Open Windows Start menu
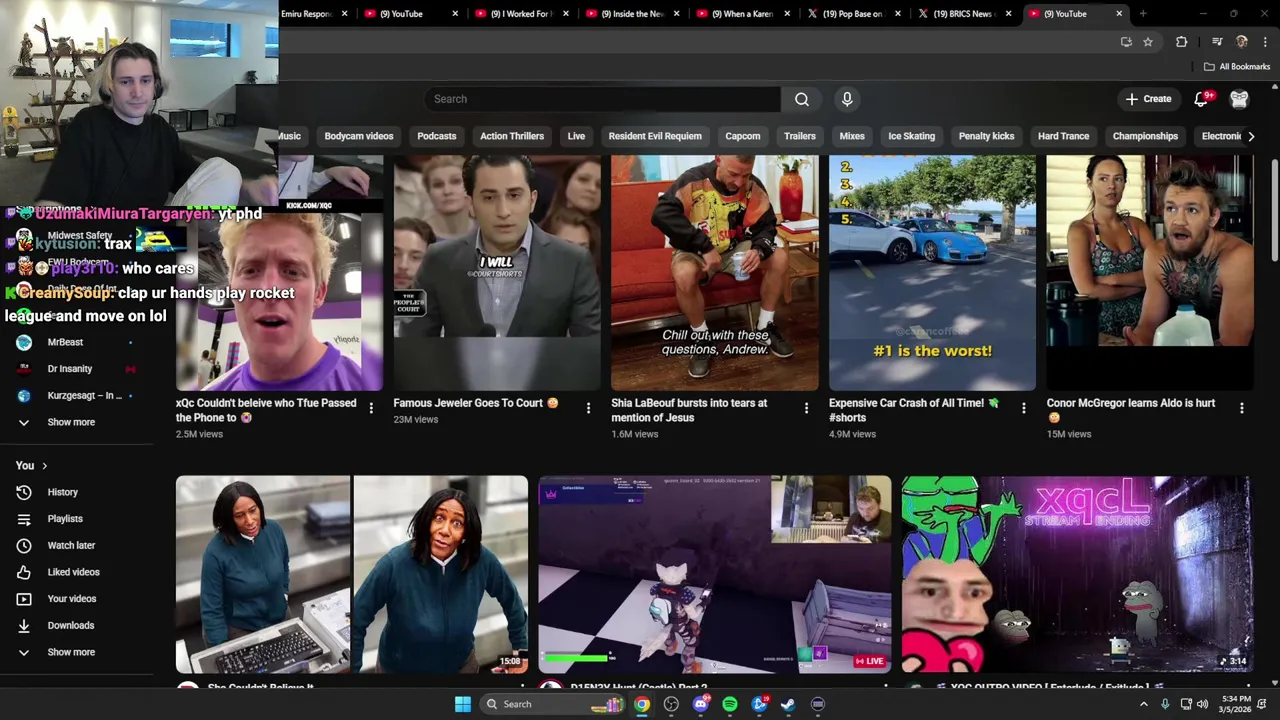The width and height of the screenshot is (1280, 720). pyautogui.click(x=462, y=704)
